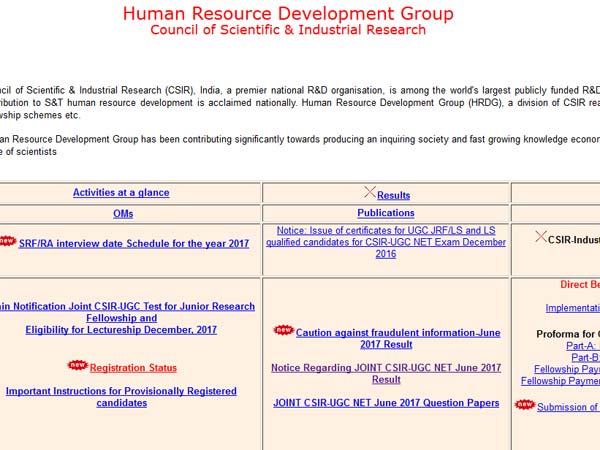
Task: Click the new badge beside Submission of
Action: tap(525, 405)
